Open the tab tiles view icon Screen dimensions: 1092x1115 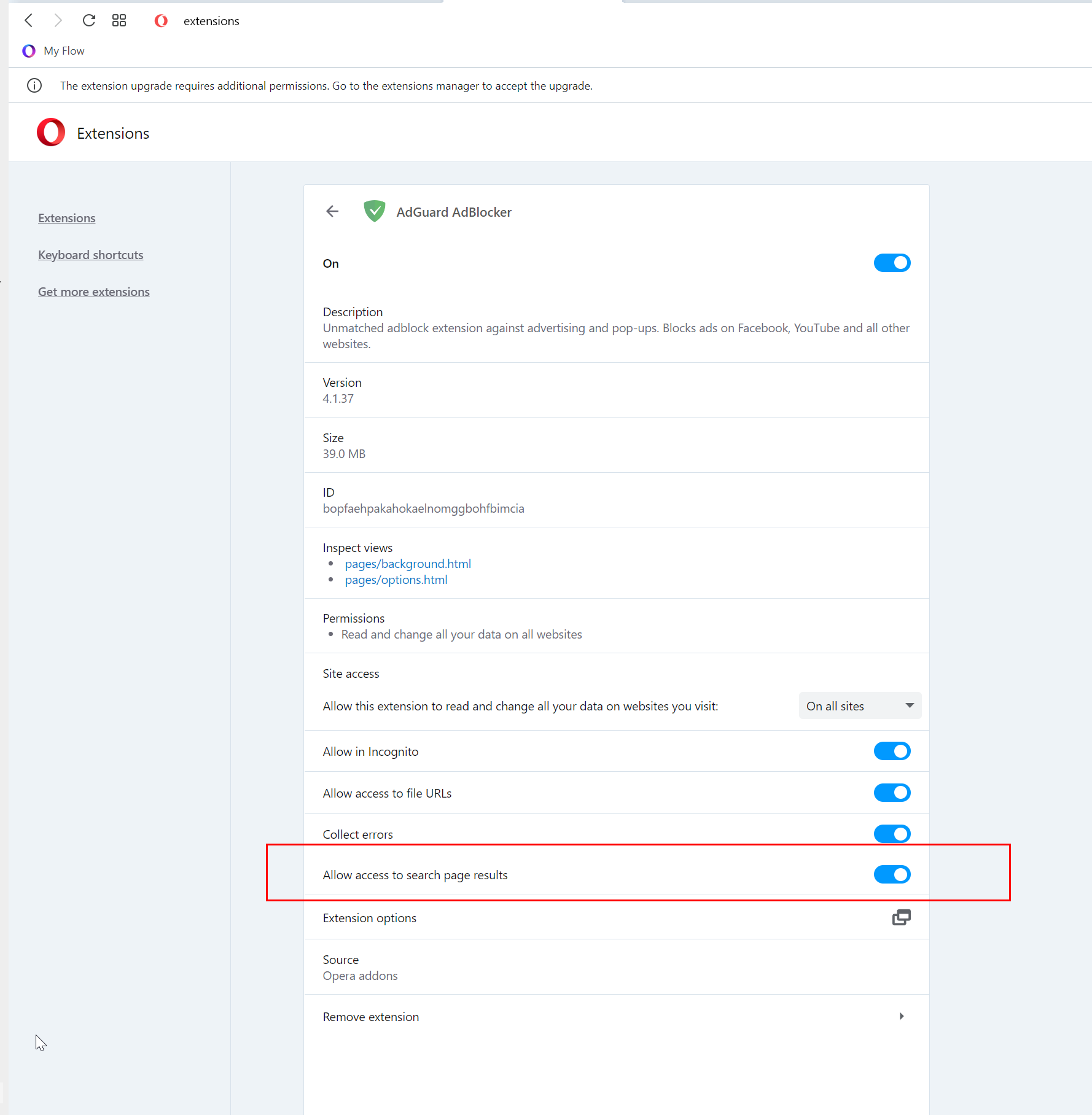tap(119, 20)
